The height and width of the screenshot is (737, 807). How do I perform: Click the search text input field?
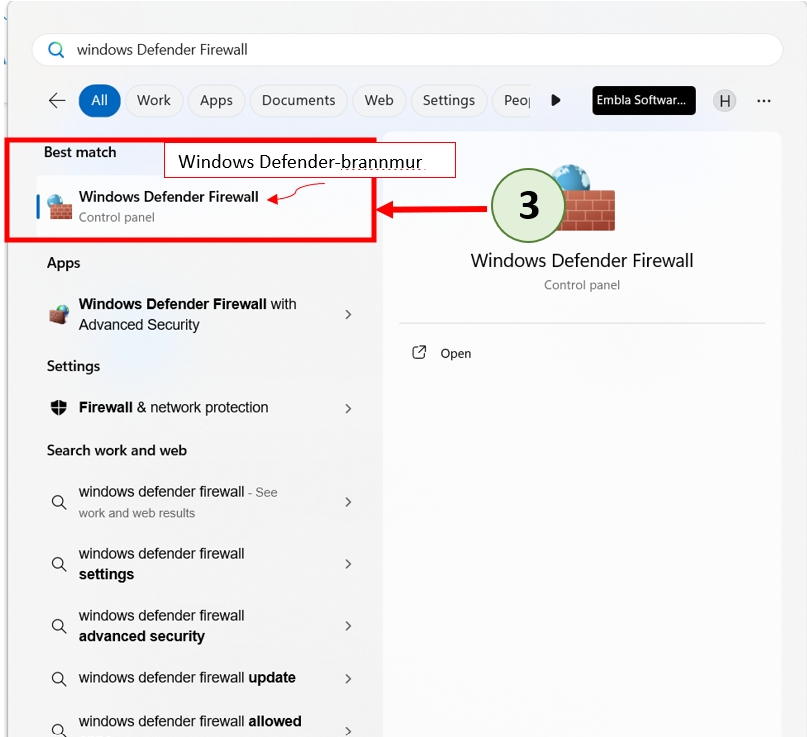tap(400, 50)
